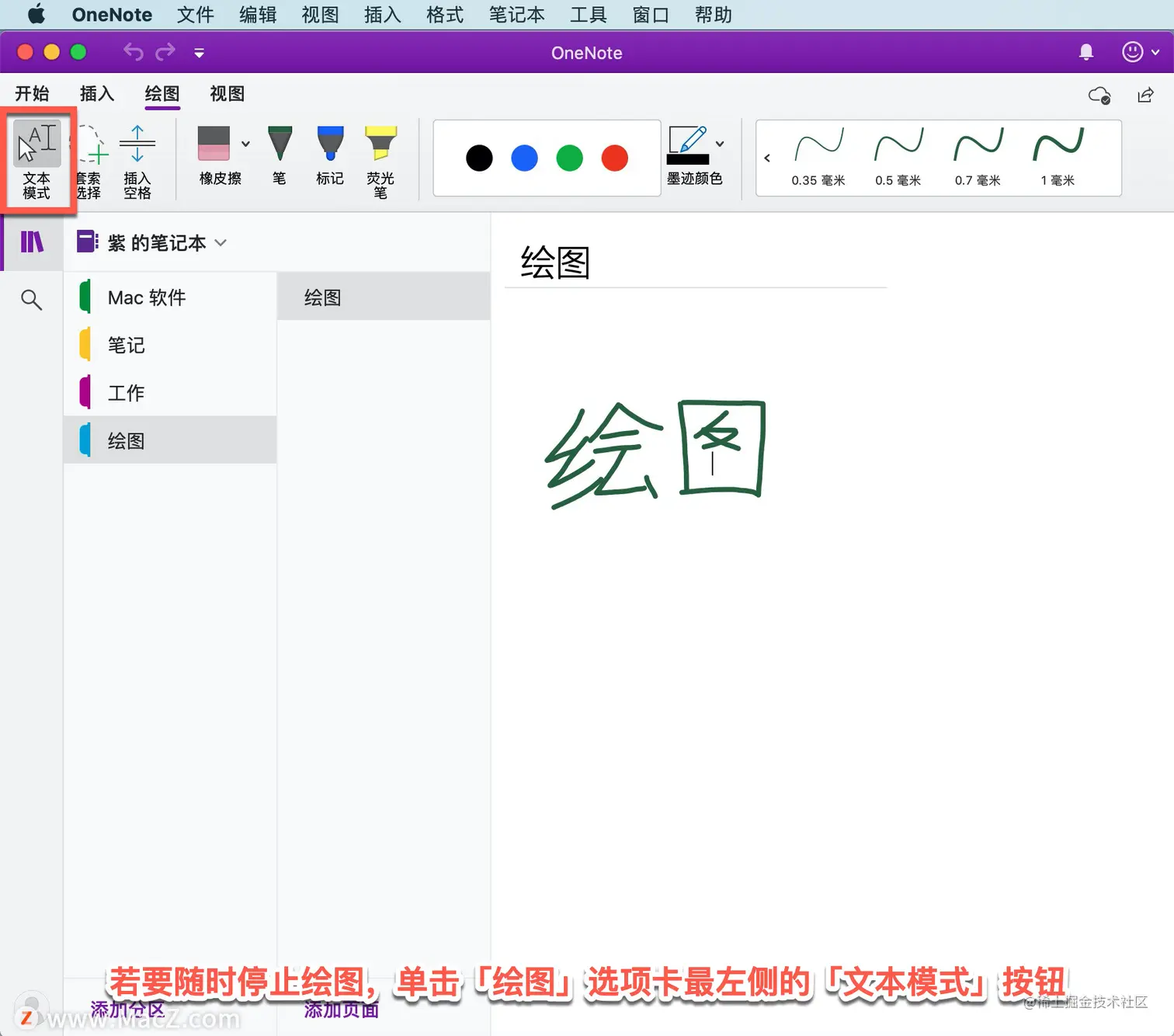Open the OneNote application menu
The width and height of the screenshot is (1174, 1036).
pos(112,15)
